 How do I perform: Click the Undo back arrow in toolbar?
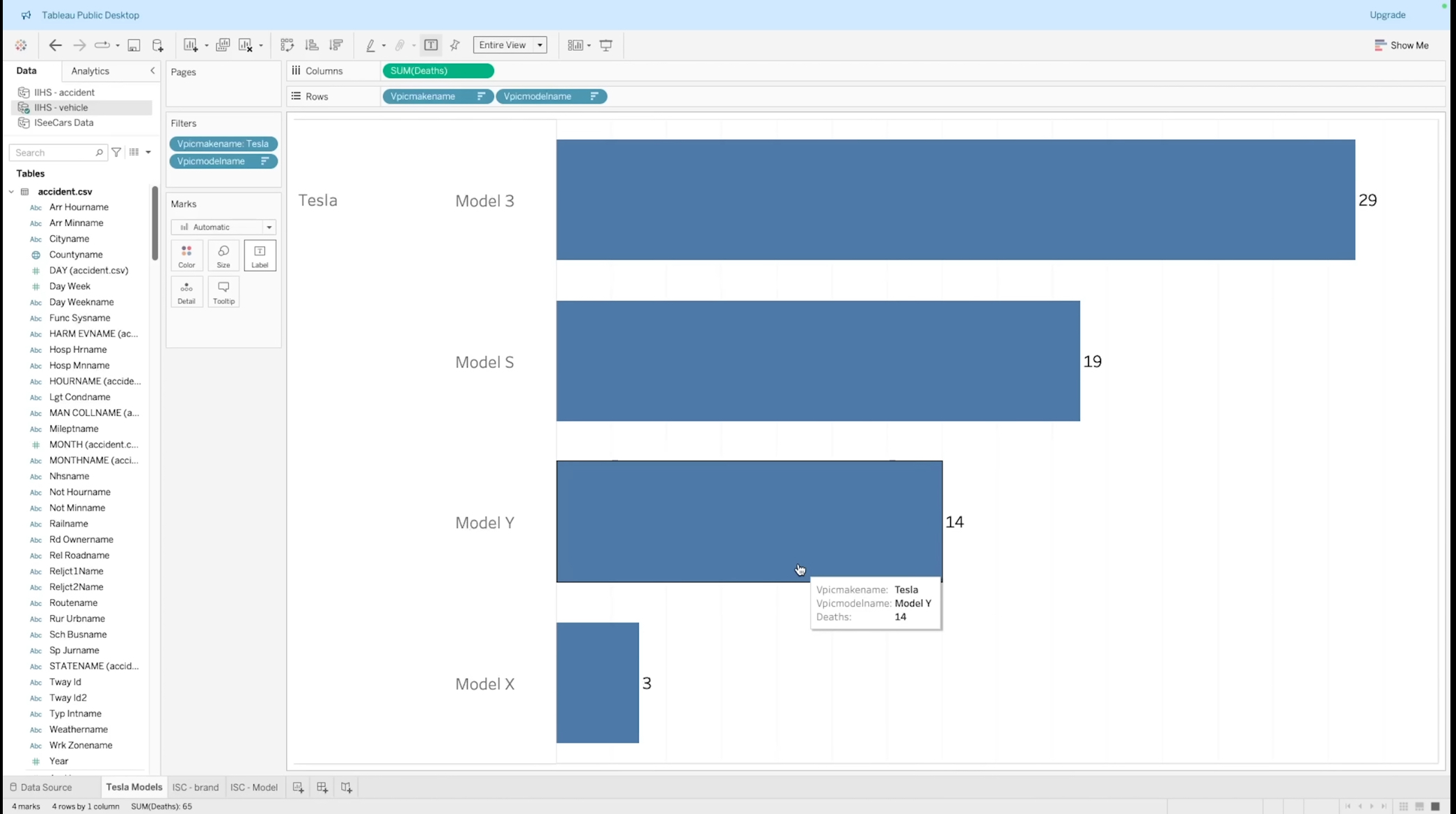click(x=55, y=45)
